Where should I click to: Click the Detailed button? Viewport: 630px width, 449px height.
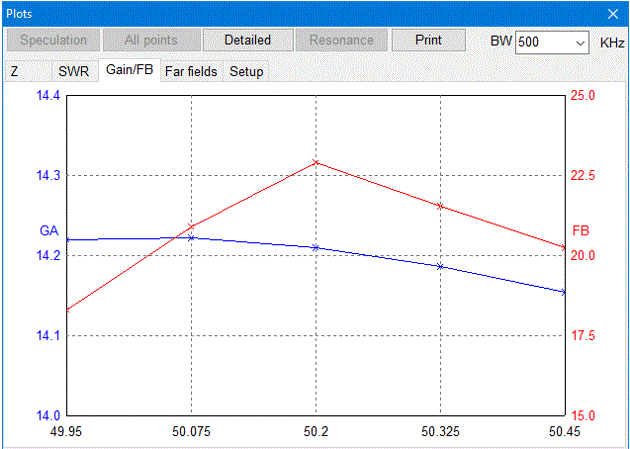click(247, 40)
